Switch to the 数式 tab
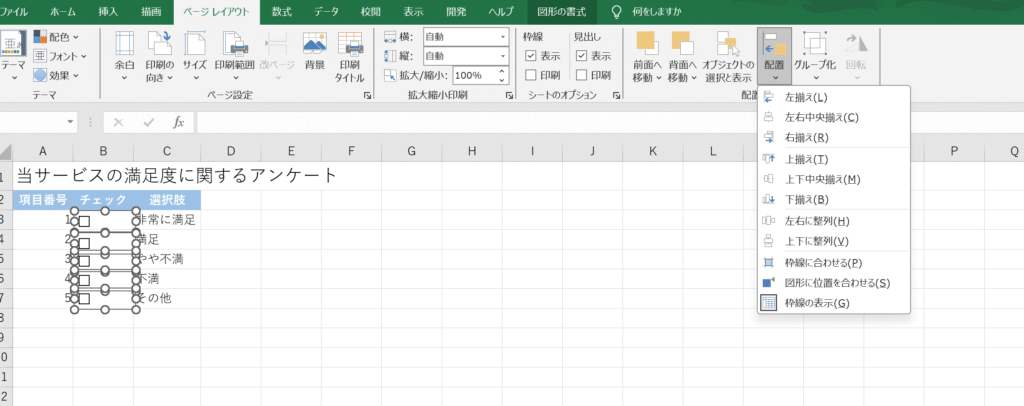Image resolution: width=1024 pixels, height=406 pixels. [282, 12]
